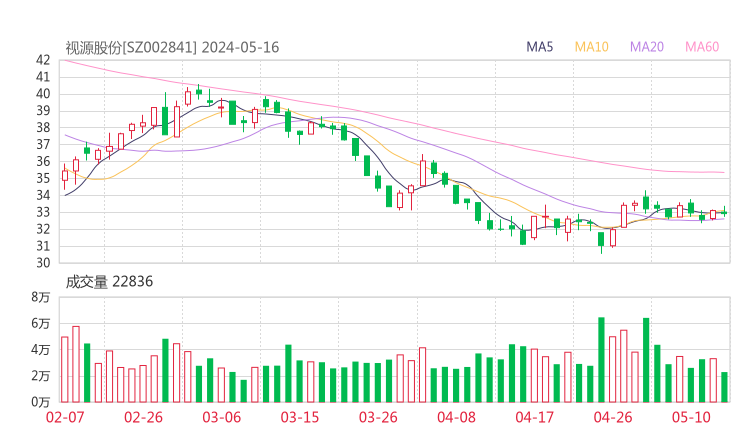The height and width of the screenshot is (440, 740).
Task: Click the price axis value 40
Action: point(43,94)
